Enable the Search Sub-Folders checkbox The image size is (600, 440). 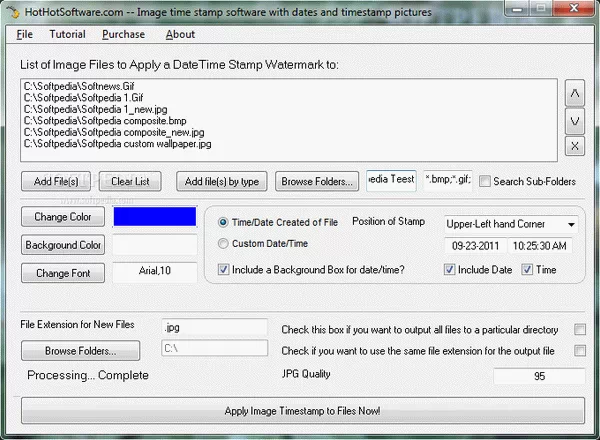(x=485, y=181)
